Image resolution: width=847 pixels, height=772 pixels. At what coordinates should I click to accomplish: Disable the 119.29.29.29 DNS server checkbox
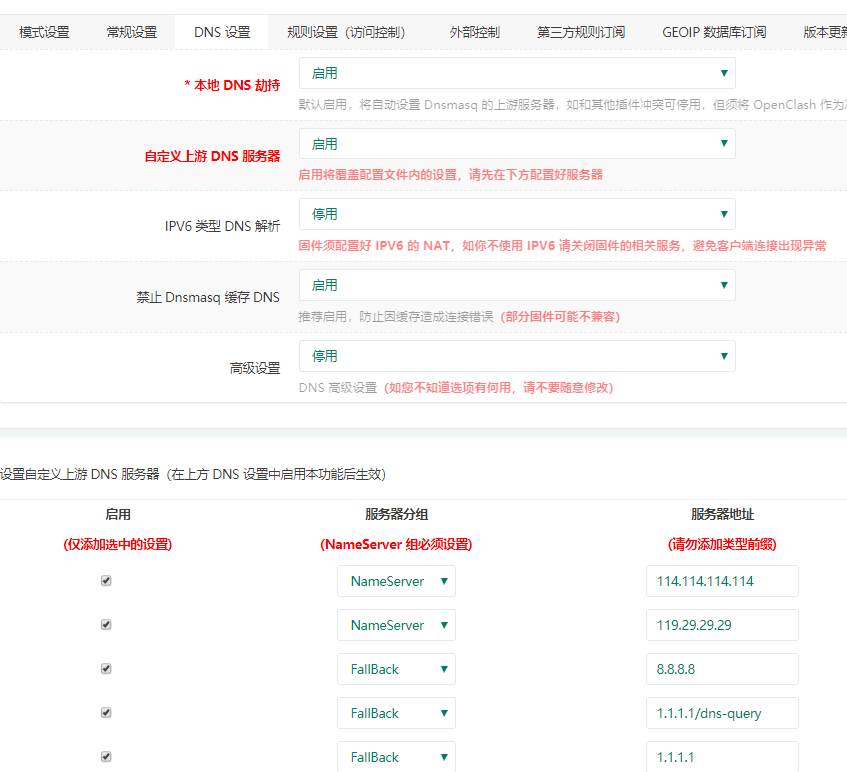105,624
